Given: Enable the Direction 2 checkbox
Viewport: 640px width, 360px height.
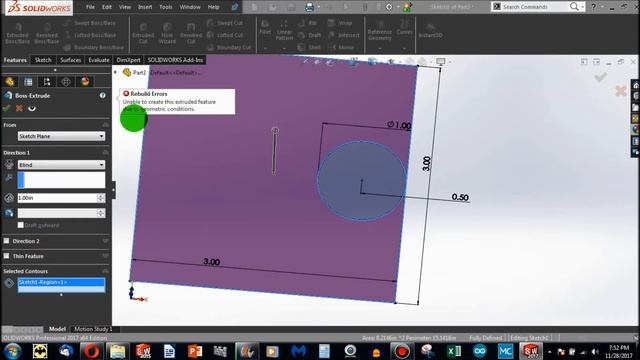Looking at the screenshot, I should [x=7, y=241].
